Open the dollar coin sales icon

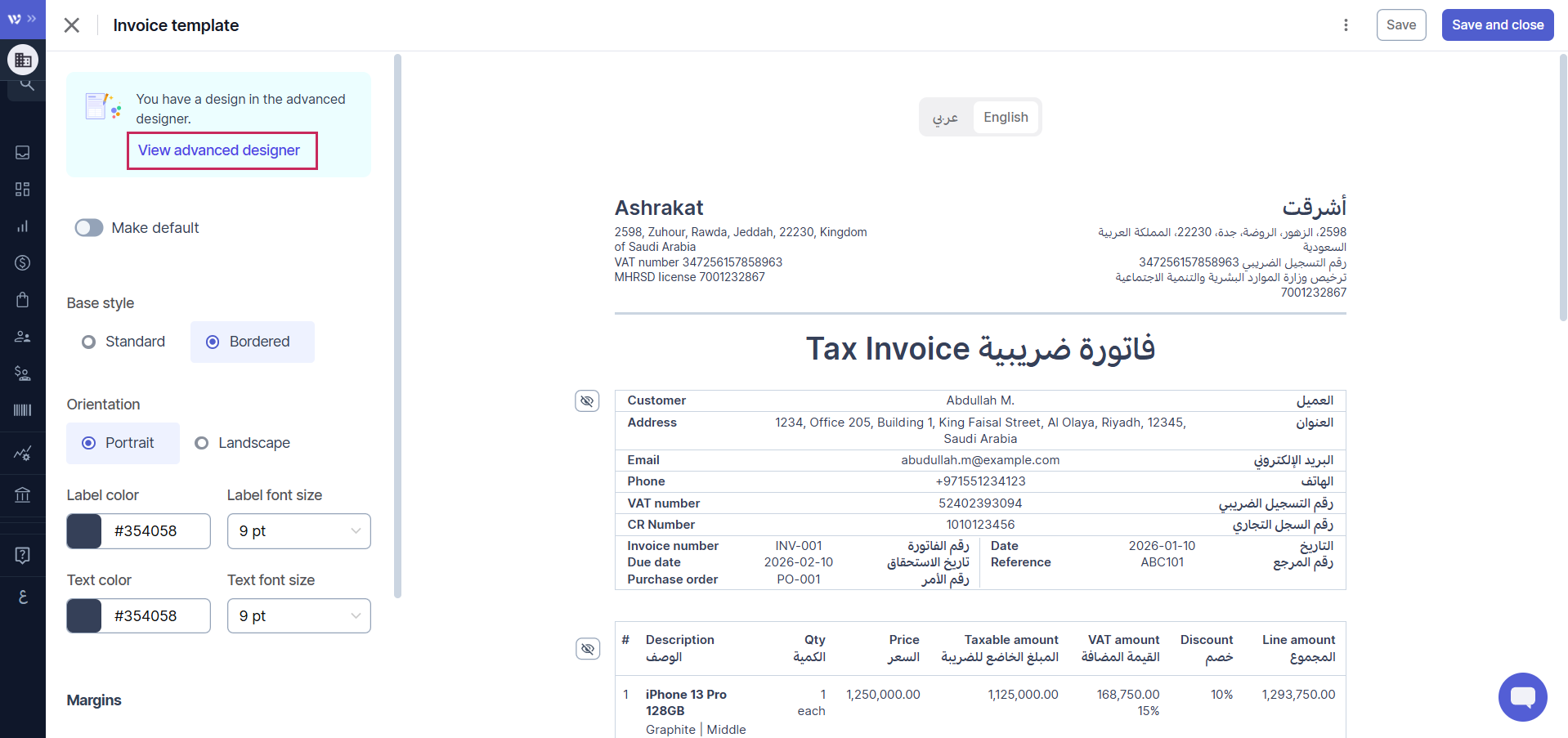(x=23, y=263)
